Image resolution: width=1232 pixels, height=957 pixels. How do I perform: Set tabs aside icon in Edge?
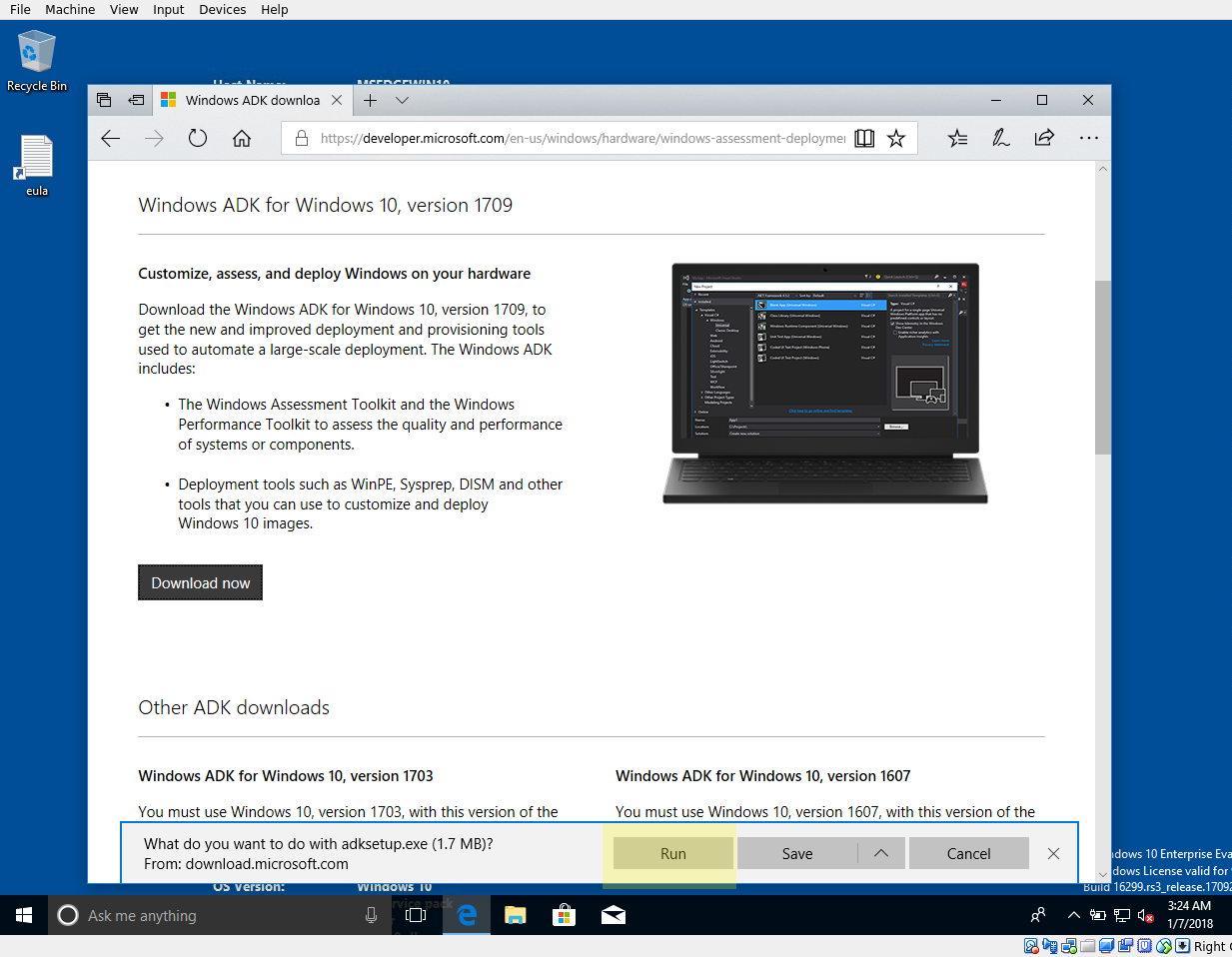(x=136, y=100)
